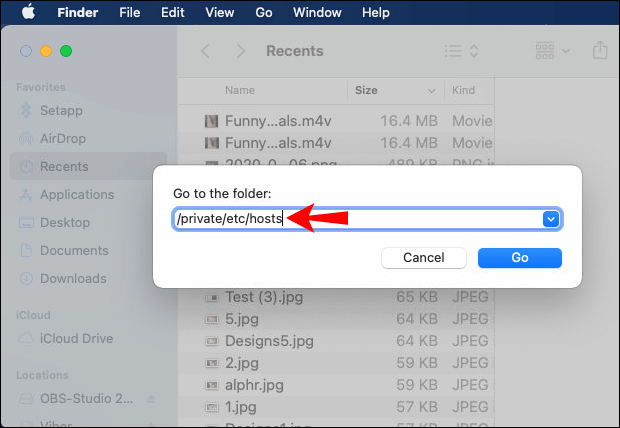Click the green zoom window button

coord(66,51)
